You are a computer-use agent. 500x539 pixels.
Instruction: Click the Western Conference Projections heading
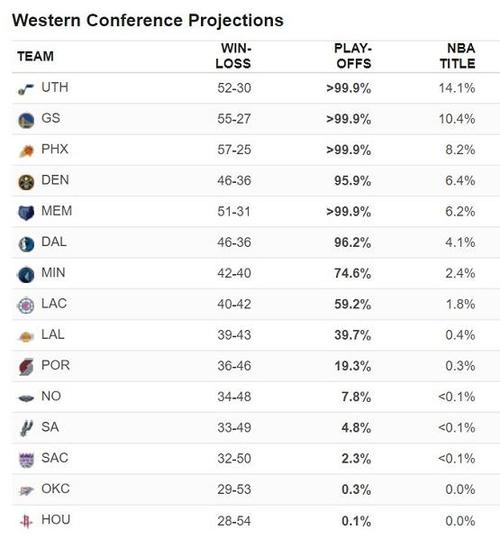[x=148, y=20]
